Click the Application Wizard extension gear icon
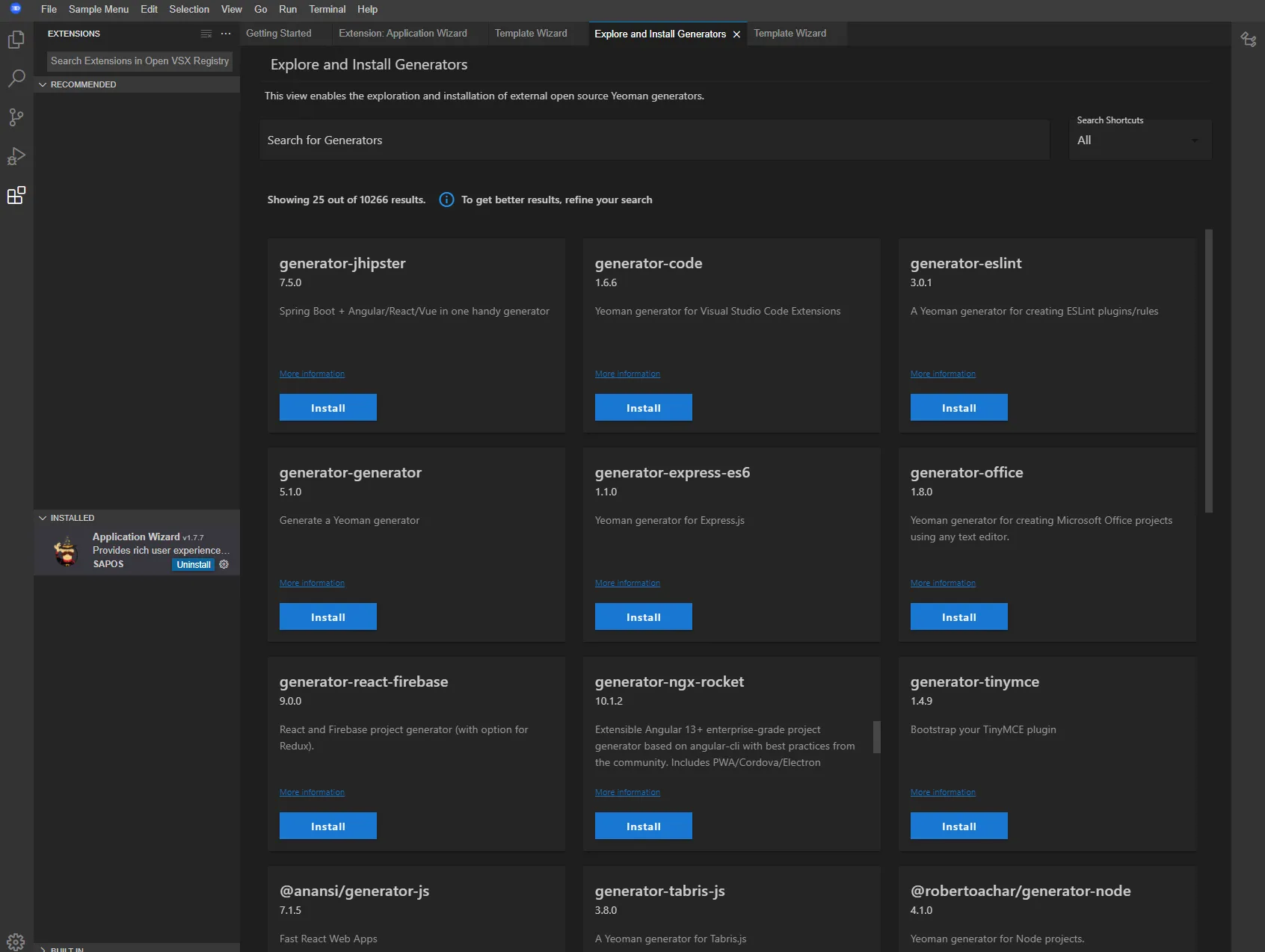This screenshot has width=1265, height=952. 224,565
